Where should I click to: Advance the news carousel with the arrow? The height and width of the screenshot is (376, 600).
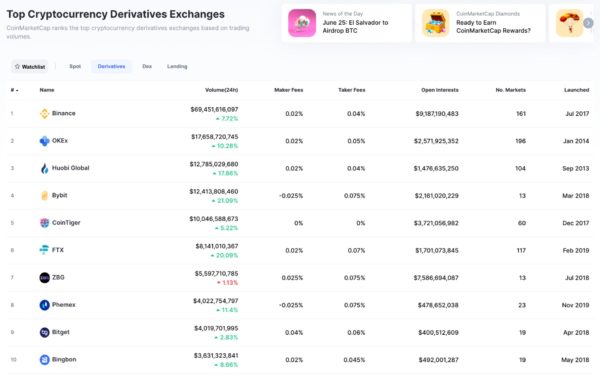pos(588,23)
